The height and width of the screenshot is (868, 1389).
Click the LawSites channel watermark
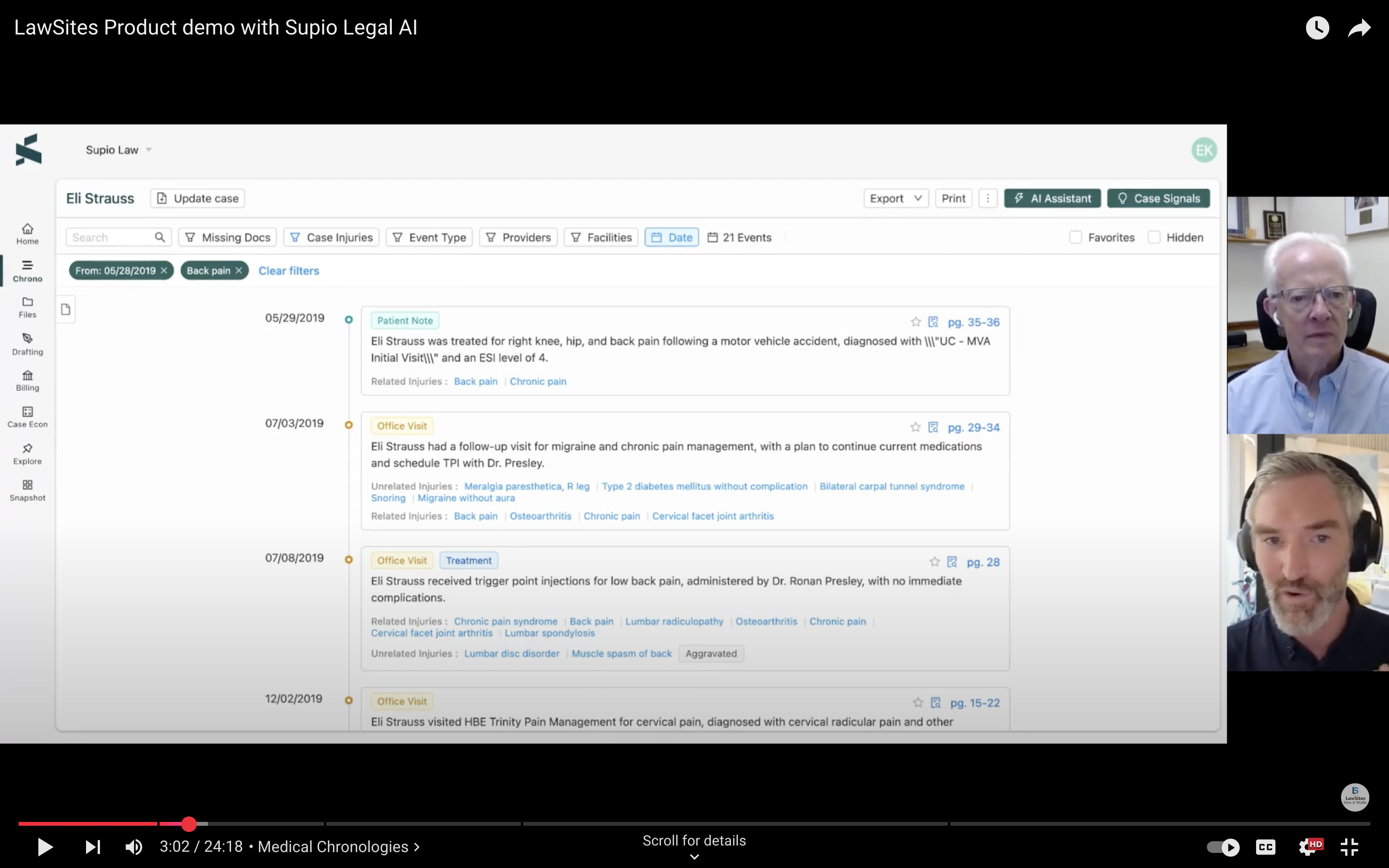click(1355, 797)
